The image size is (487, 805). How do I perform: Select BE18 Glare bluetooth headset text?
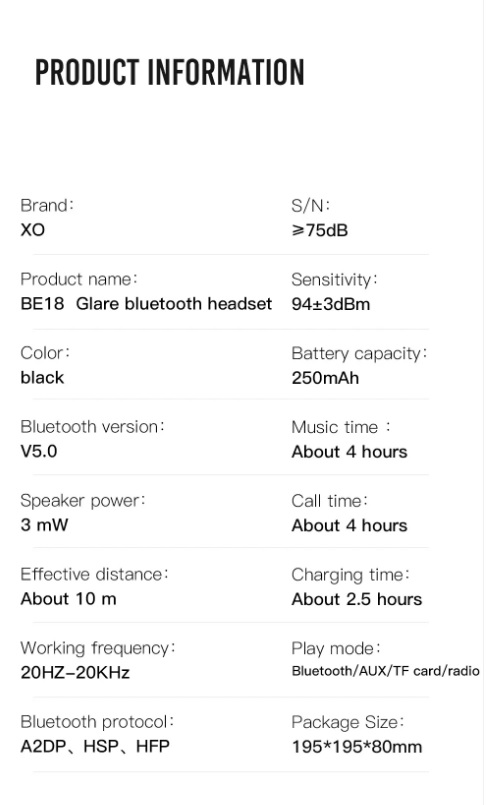coord(146,303)
